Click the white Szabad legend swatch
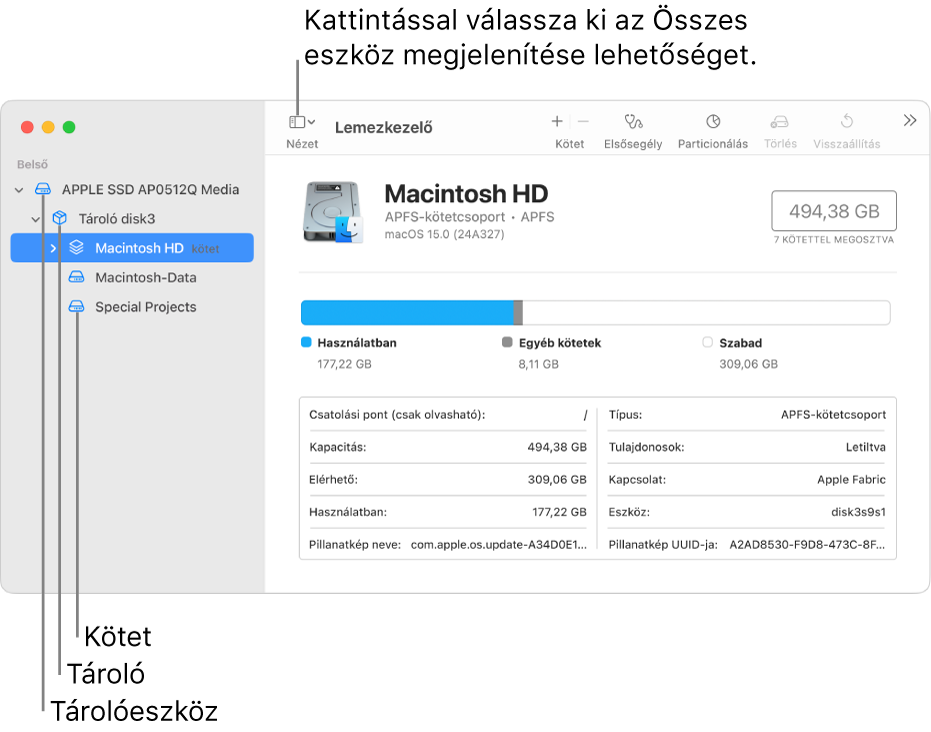Image resolution: width=931 pixels, height=732 pixels. [707, 342]
